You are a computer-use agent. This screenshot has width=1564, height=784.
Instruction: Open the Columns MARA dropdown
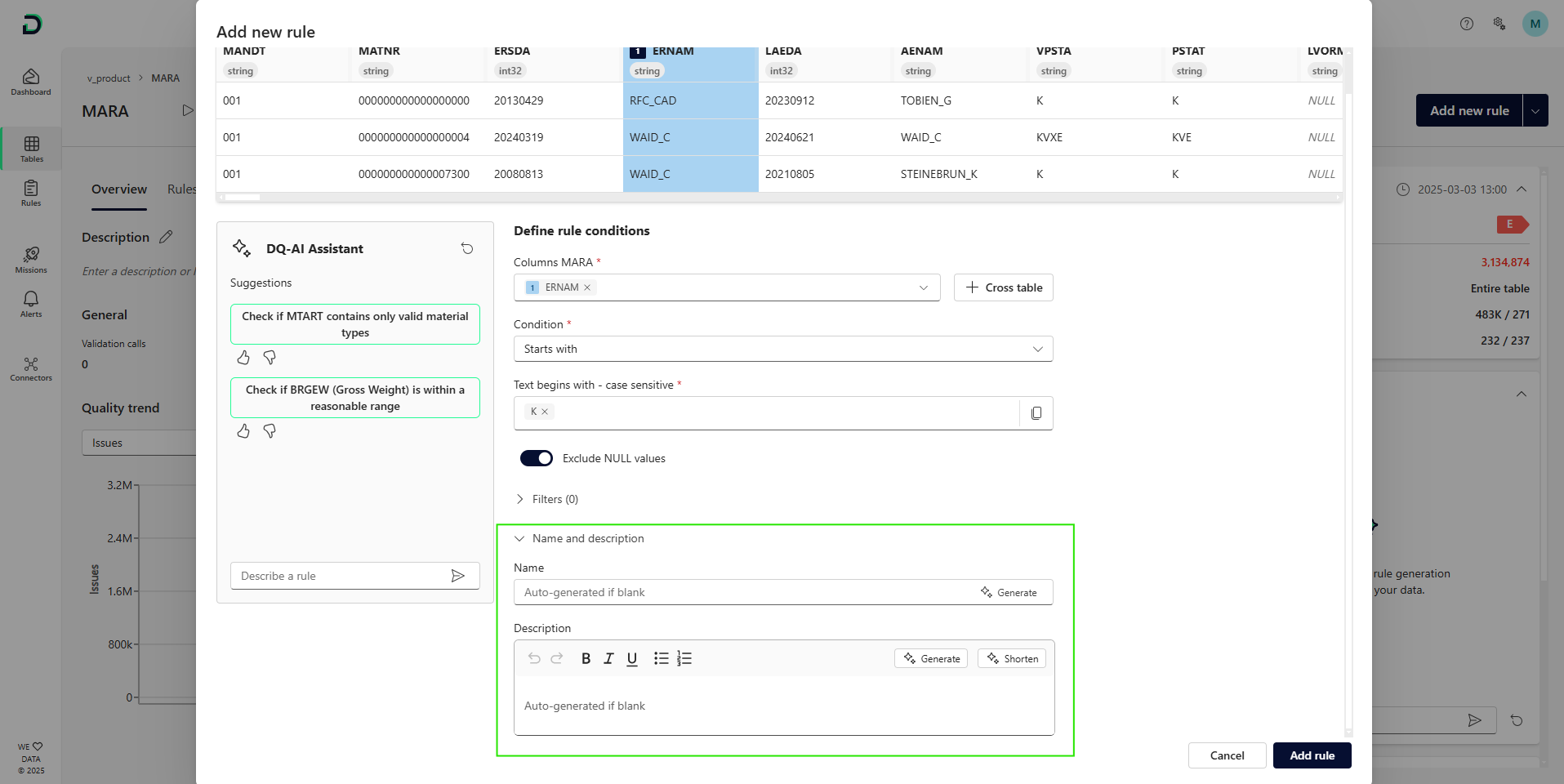pos(923,287)
